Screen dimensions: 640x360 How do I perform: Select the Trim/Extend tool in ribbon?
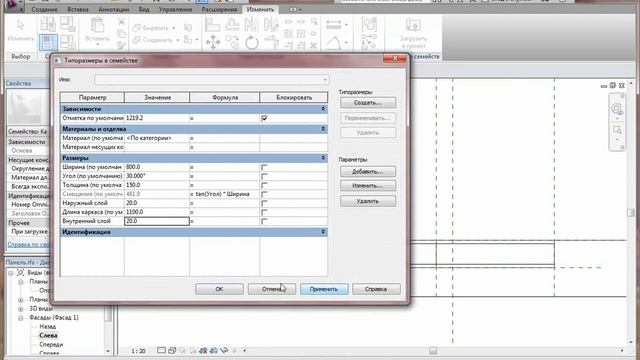click(x=270, y=42)
